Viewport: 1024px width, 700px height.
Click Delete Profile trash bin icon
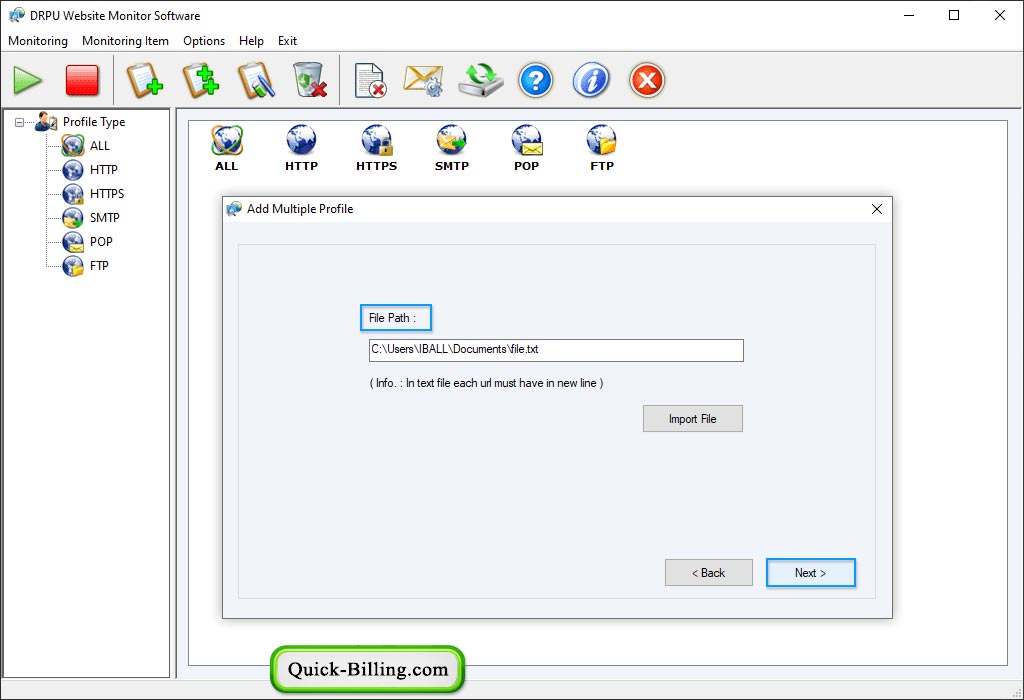[310, 80]
